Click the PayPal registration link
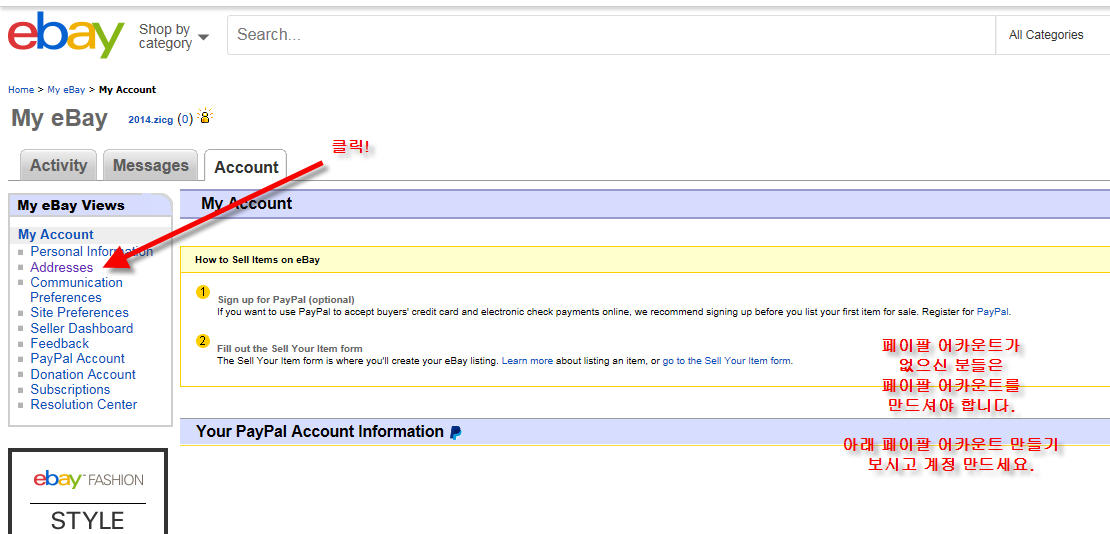Screen dimensions: 1110x534 (x=993, y=311)
